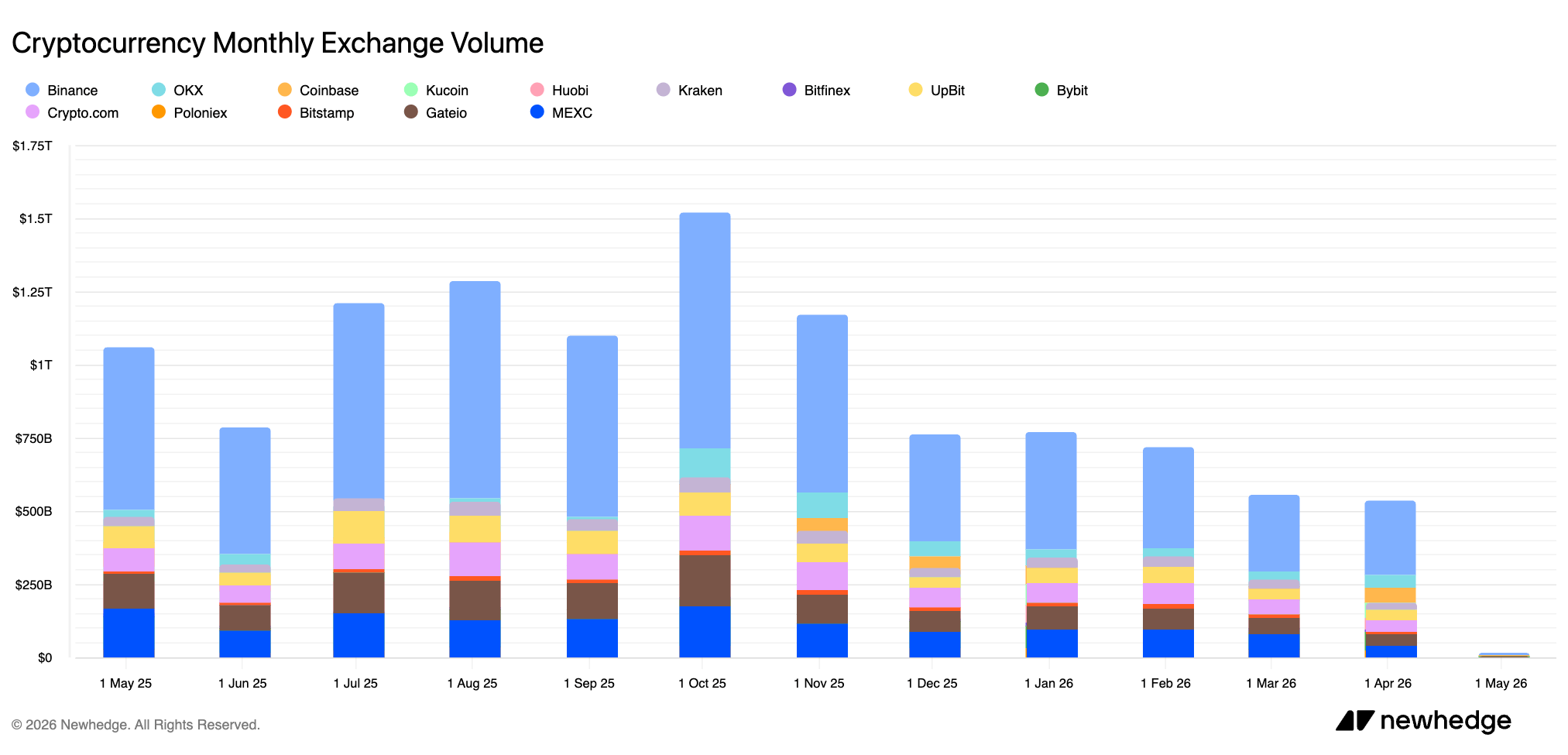Click the '1 May 26' x-axis label

click(1501, 683)
